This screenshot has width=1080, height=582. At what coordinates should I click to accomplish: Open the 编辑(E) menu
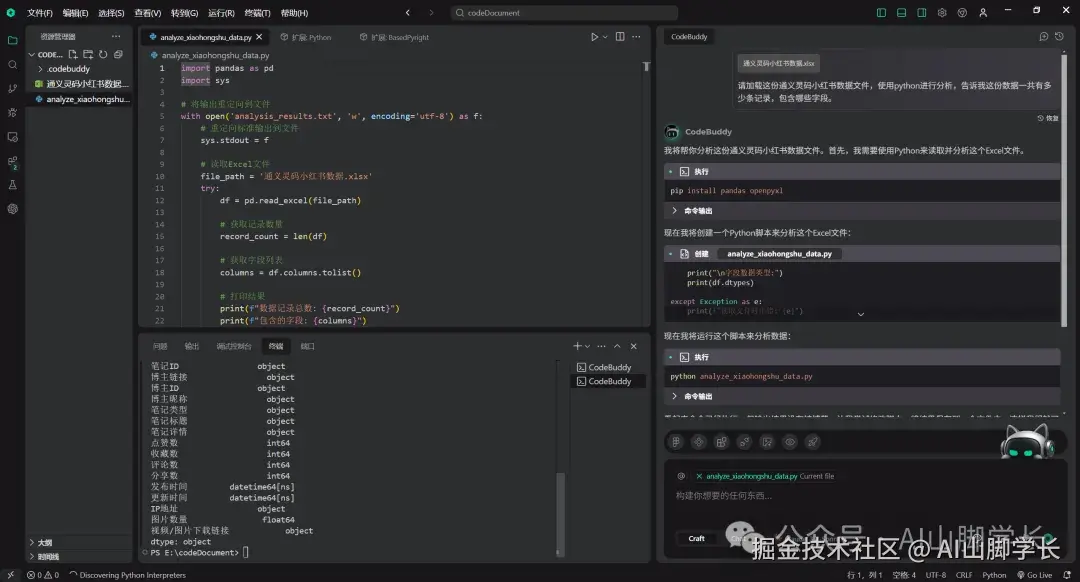pyautogui.click(x=75, y=13)
